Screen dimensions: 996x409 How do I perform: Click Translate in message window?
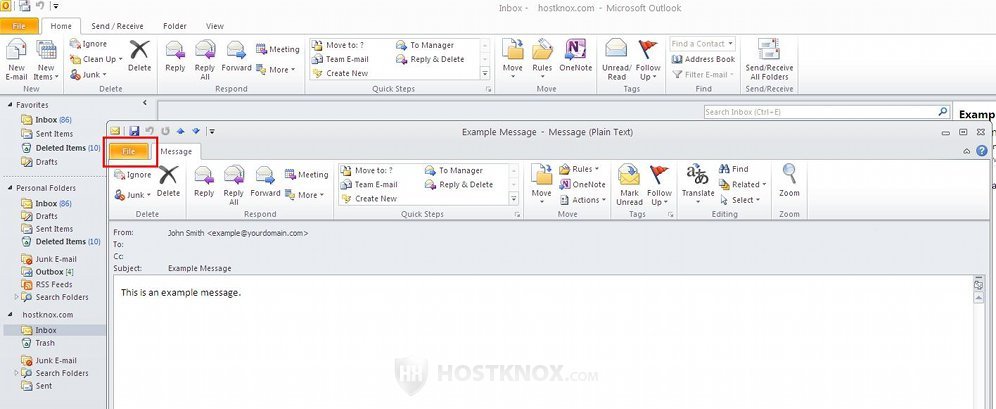coord(698,184)
